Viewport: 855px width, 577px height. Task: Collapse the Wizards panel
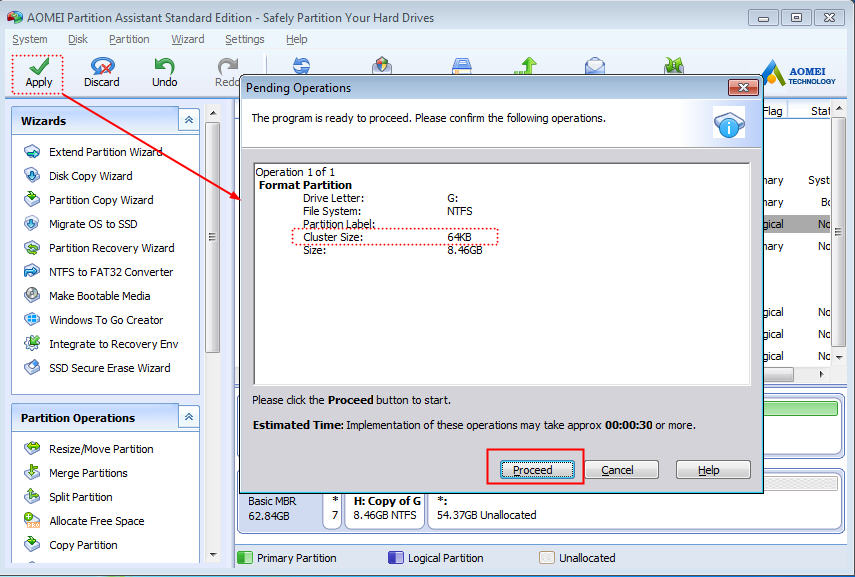[x=188, y=120]
